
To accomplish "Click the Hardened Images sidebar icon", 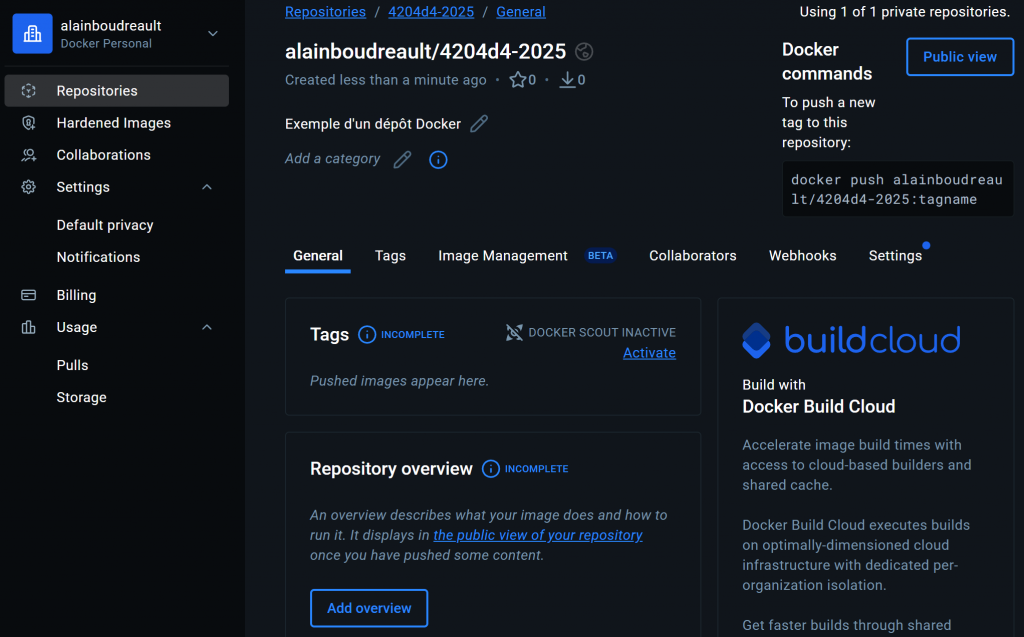I will [29, 123].
